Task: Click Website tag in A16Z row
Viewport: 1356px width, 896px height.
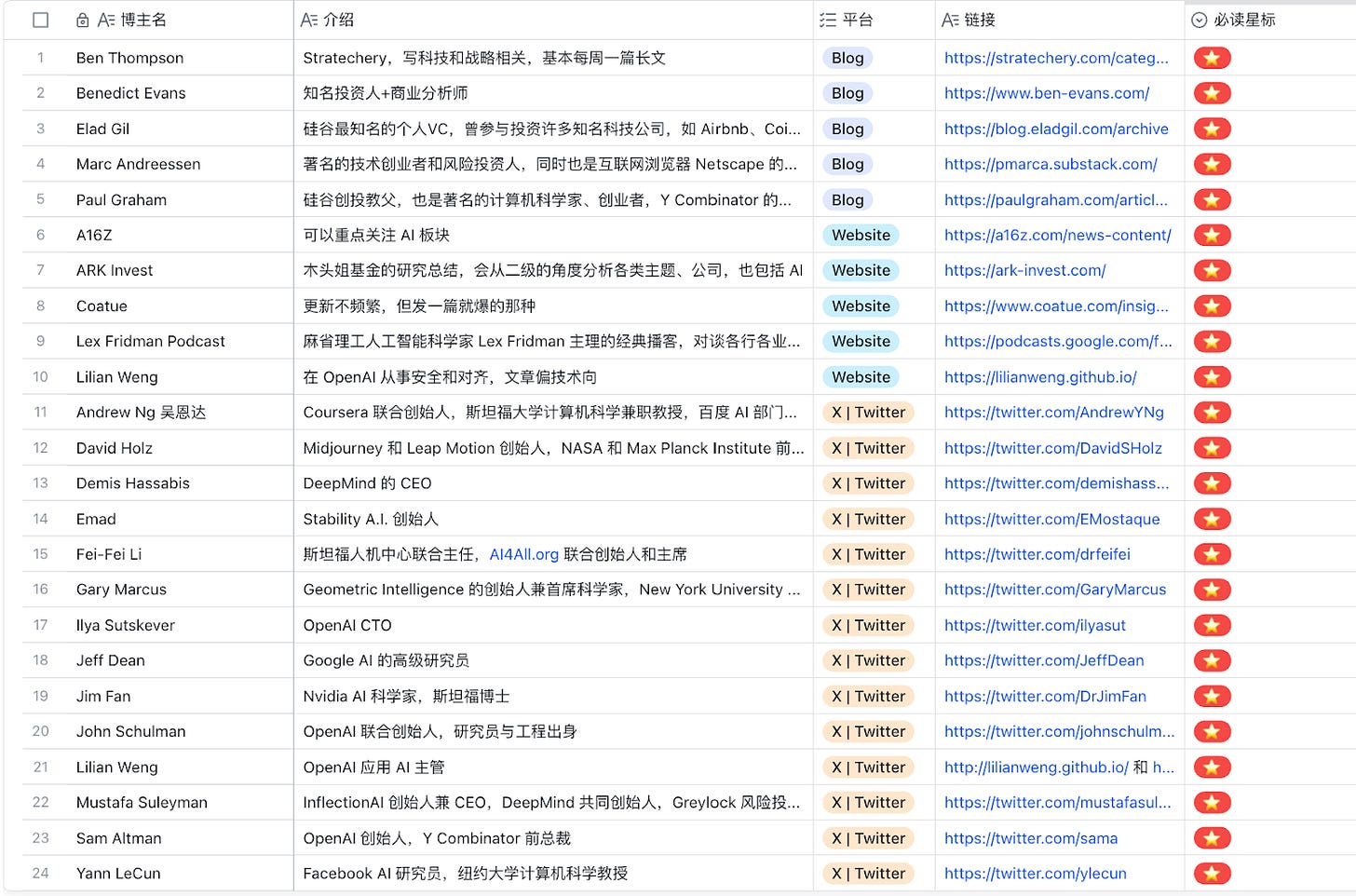Action: click(861, 235)
